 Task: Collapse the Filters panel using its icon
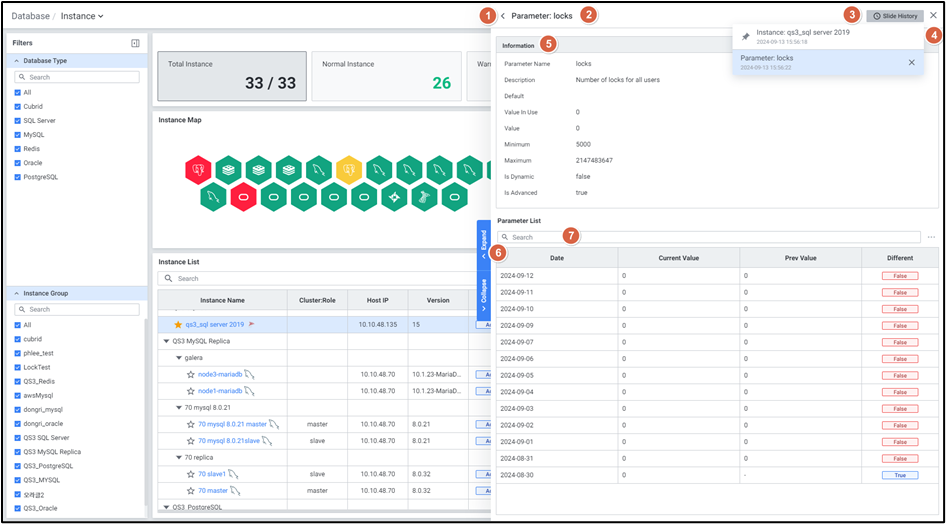[135, 43]
